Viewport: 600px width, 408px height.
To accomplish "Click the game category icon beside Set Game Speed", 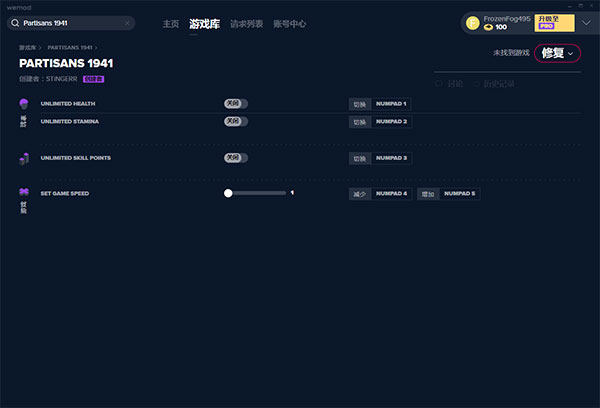I will 24,193.
